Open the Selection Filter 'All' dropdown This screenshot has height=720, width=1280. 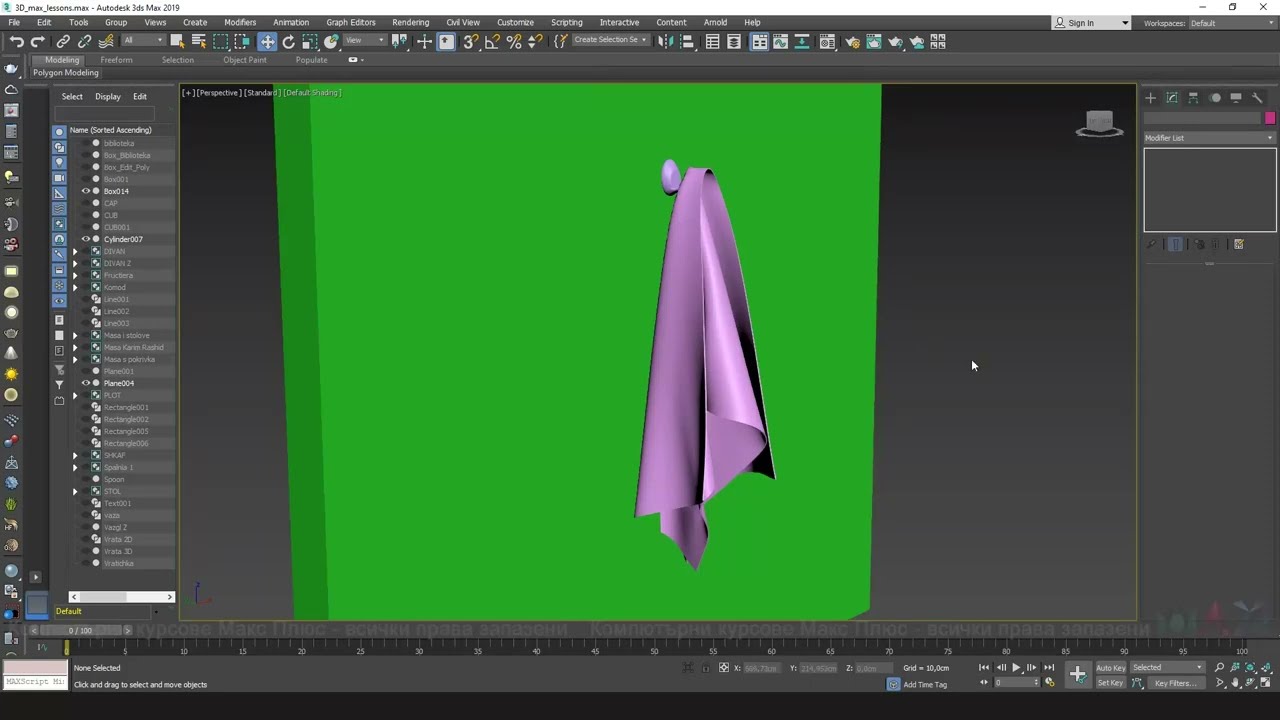click(143, 40)
